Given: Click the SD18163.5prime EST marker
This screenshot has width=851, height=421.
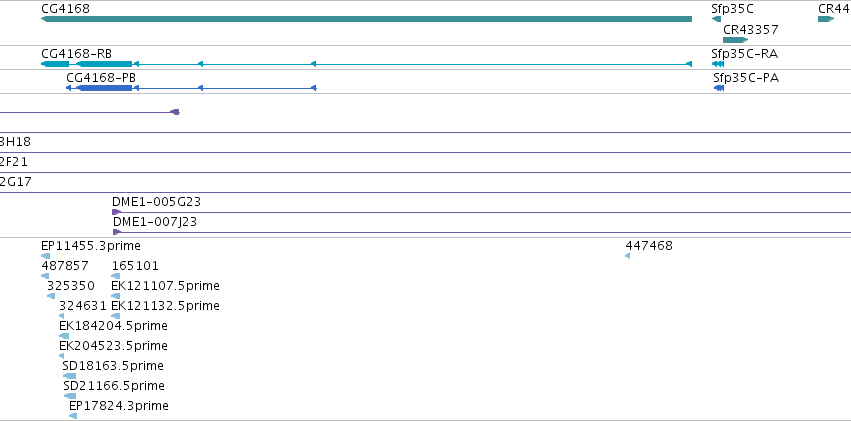Looking at the screenshot, I should [x=69, y=376].
